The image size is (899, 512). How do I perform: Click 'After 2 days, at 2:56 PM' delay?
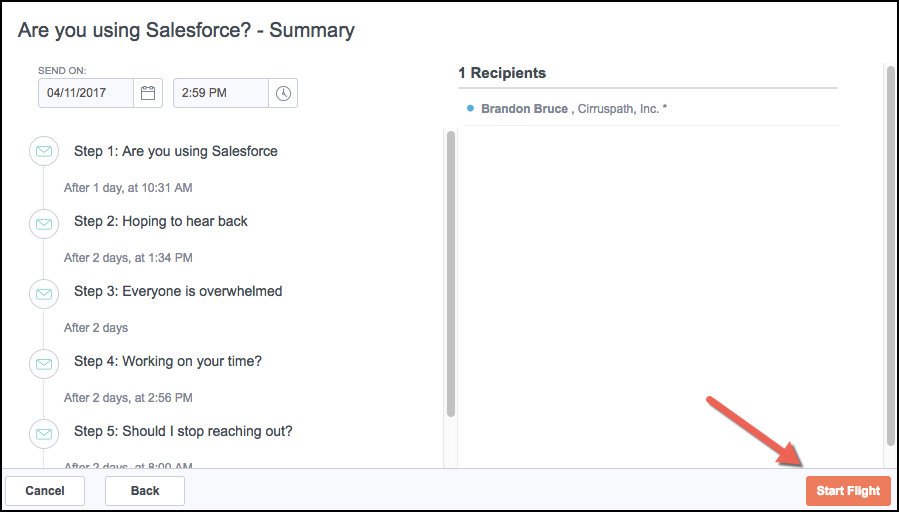pos(128,398)
